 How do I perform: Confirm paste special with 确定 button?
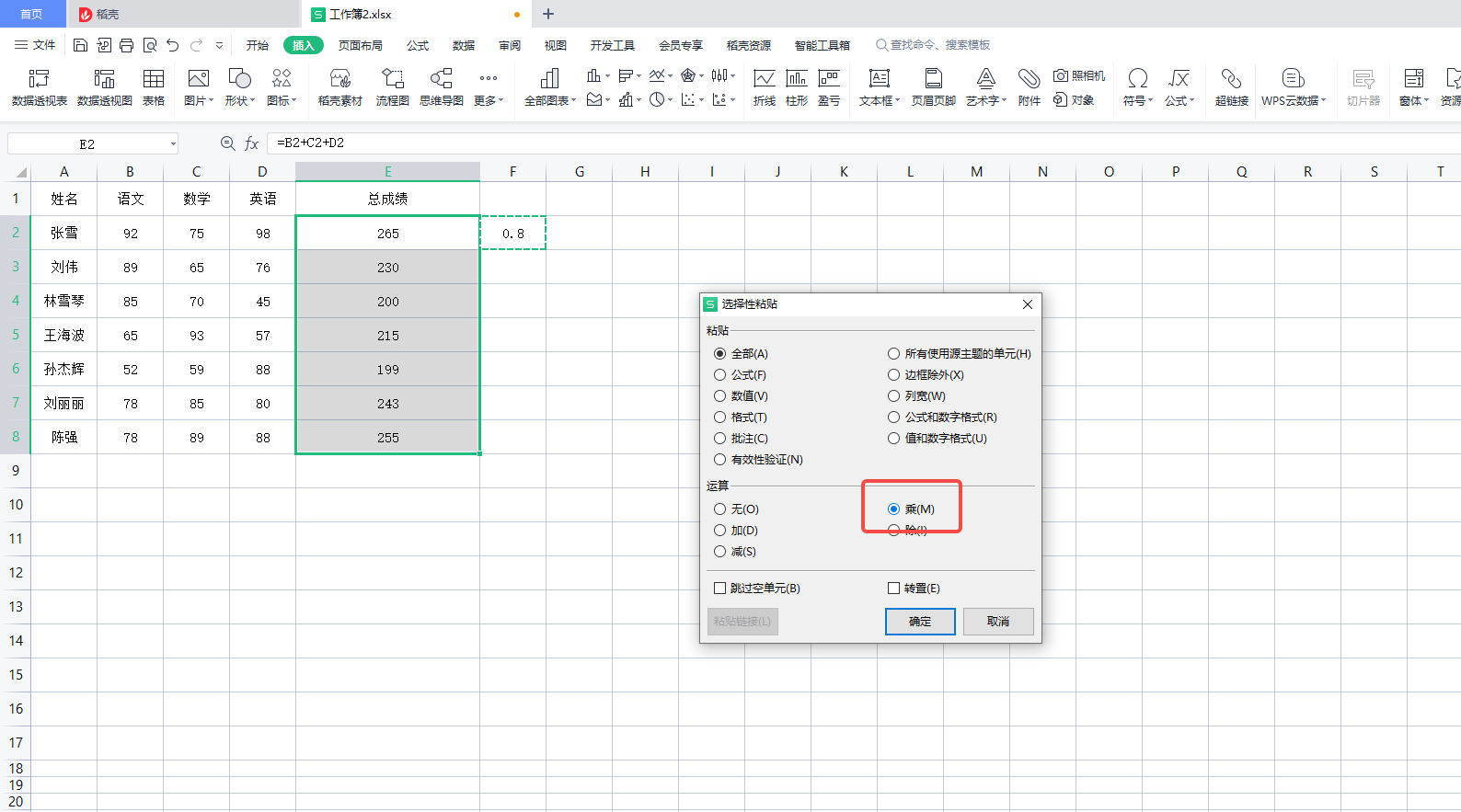(x=919, y=622)
